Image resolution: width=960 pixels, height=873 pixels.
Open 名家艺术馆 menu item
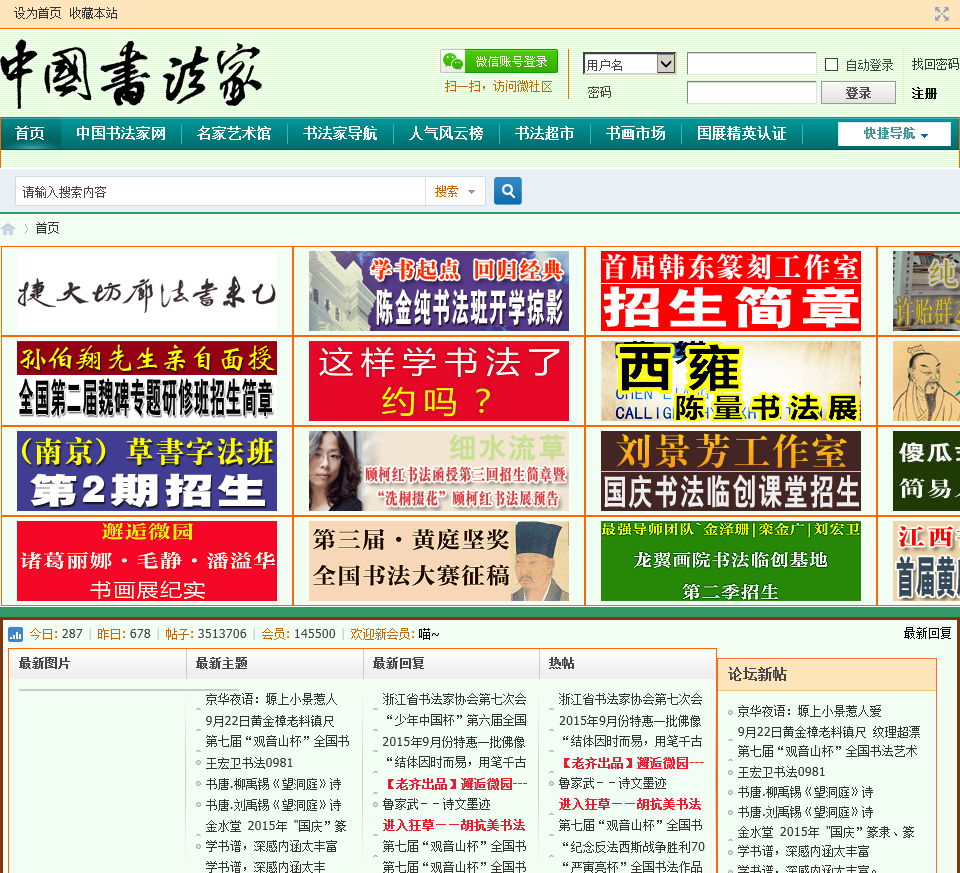click(x=234, y=133)
